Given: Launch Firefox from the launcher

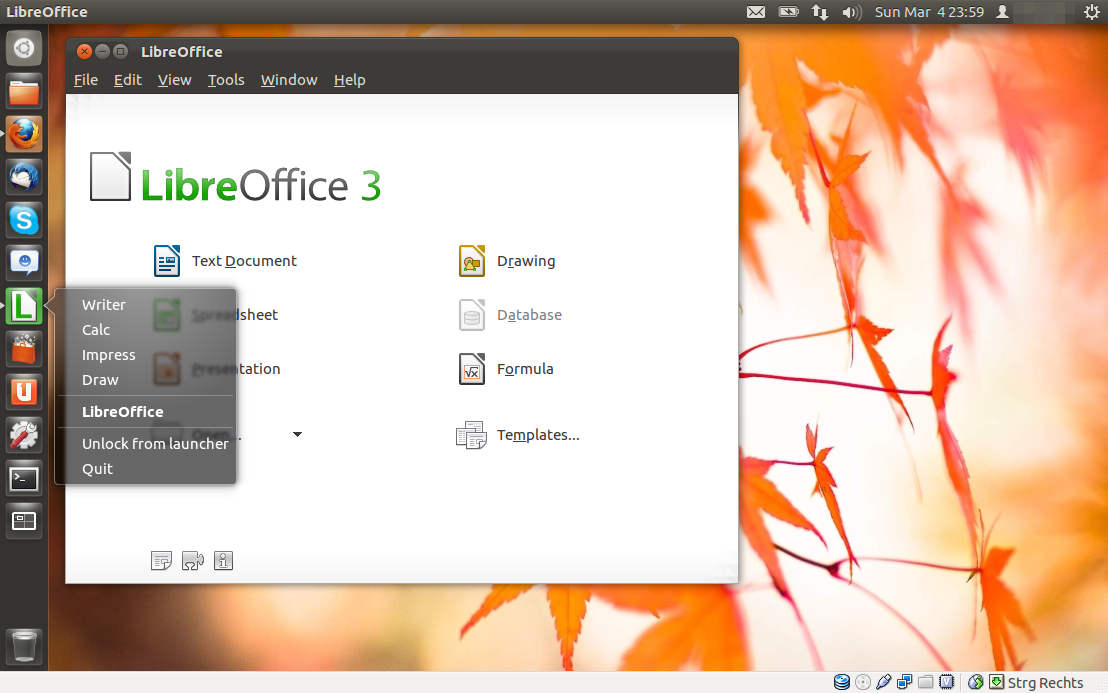Looking at the screenshot, I should 24,134.
